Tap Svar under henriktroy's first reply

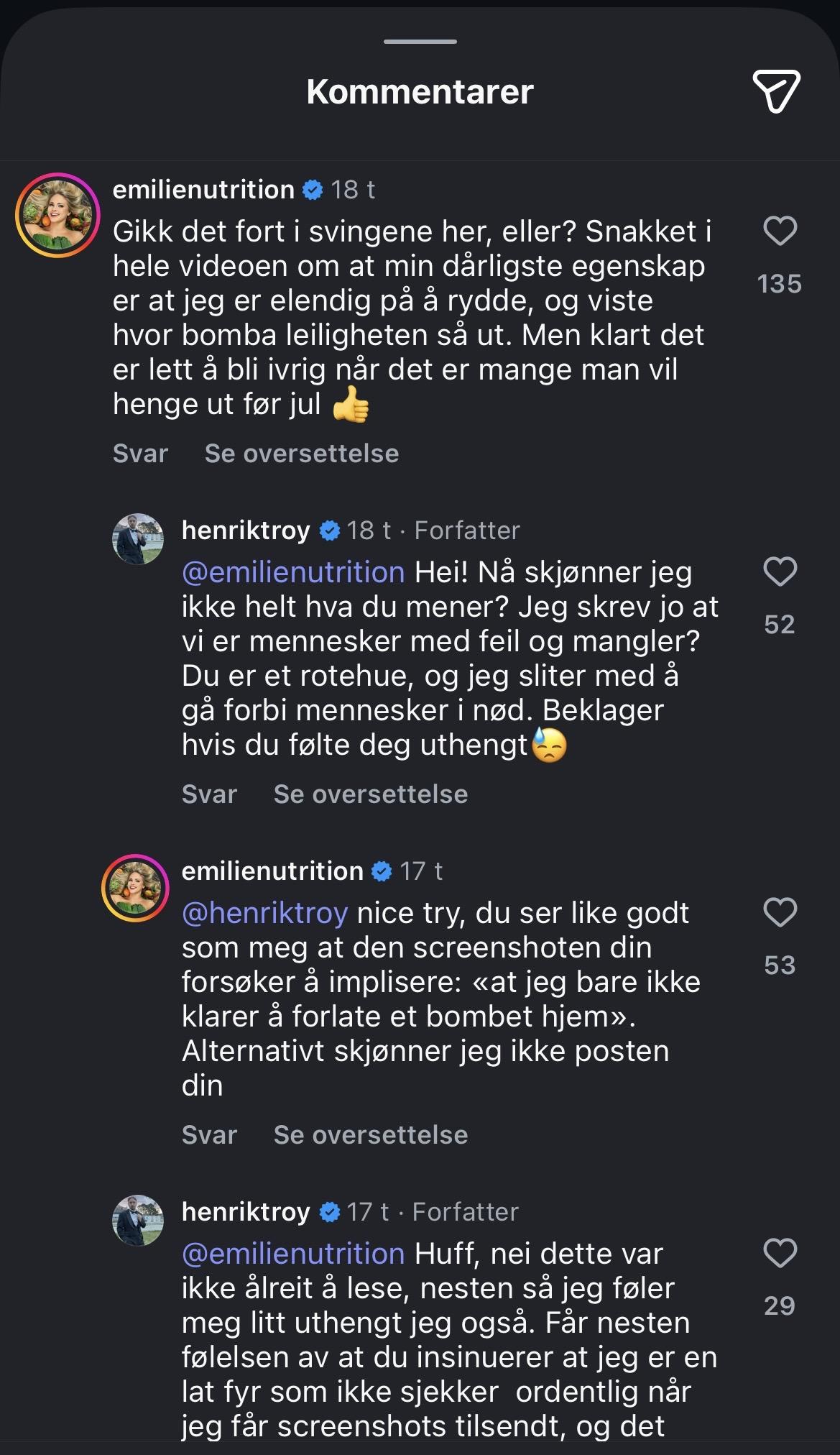(209, 794)
